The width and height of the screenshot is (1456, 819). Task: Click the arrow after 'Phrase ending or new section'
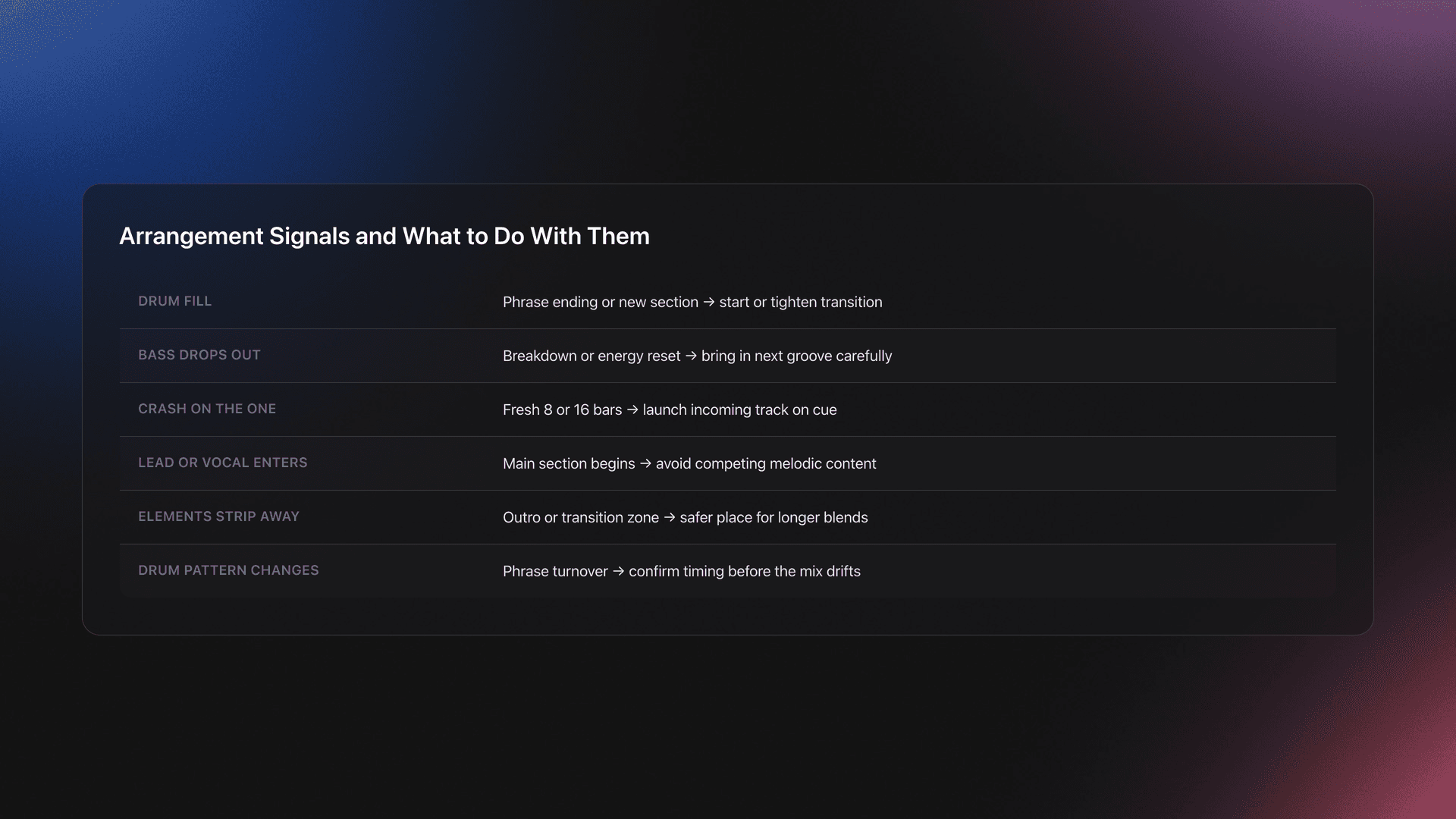coord(709,302)
